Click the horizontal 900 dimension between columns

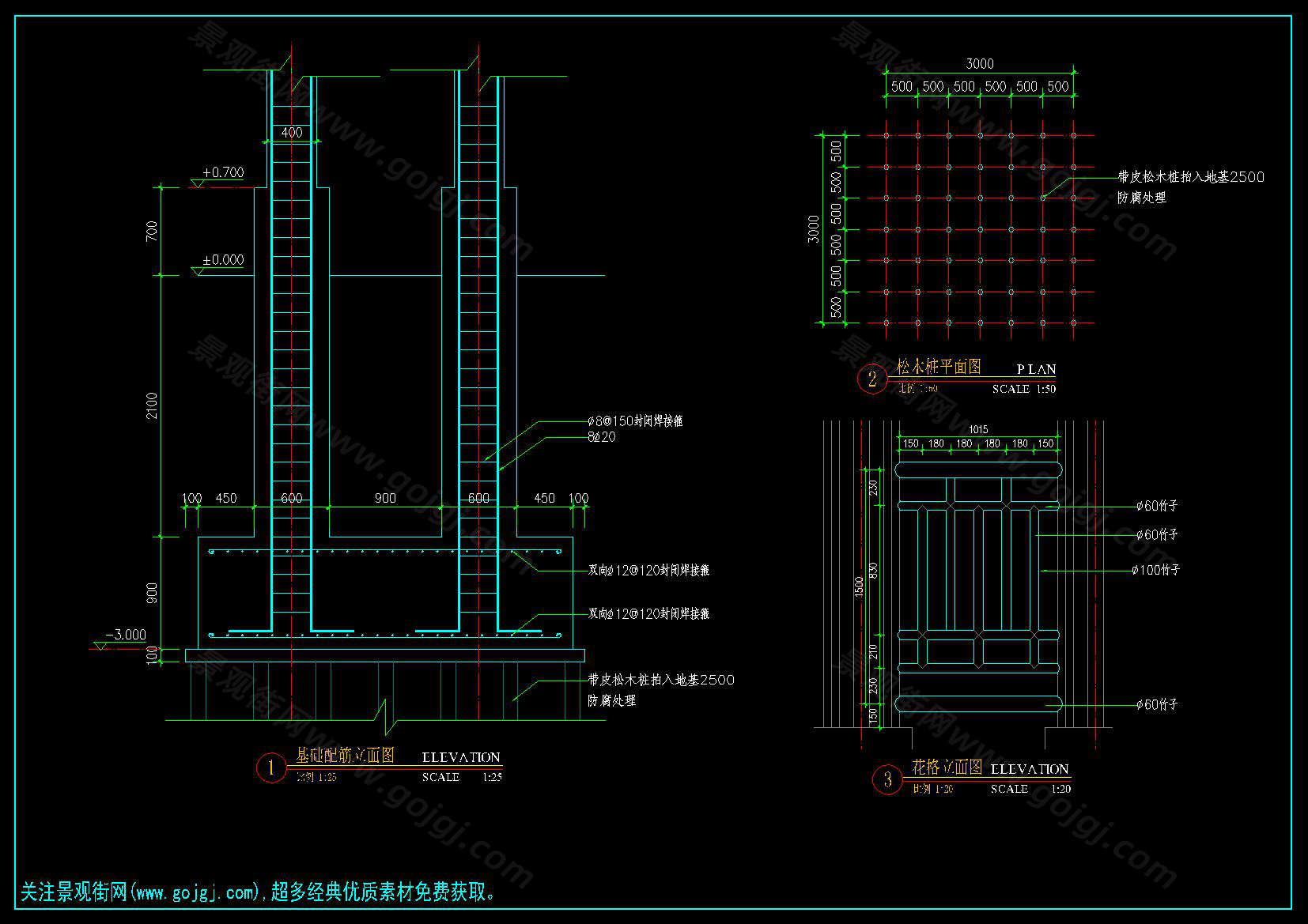coord(385,498)
